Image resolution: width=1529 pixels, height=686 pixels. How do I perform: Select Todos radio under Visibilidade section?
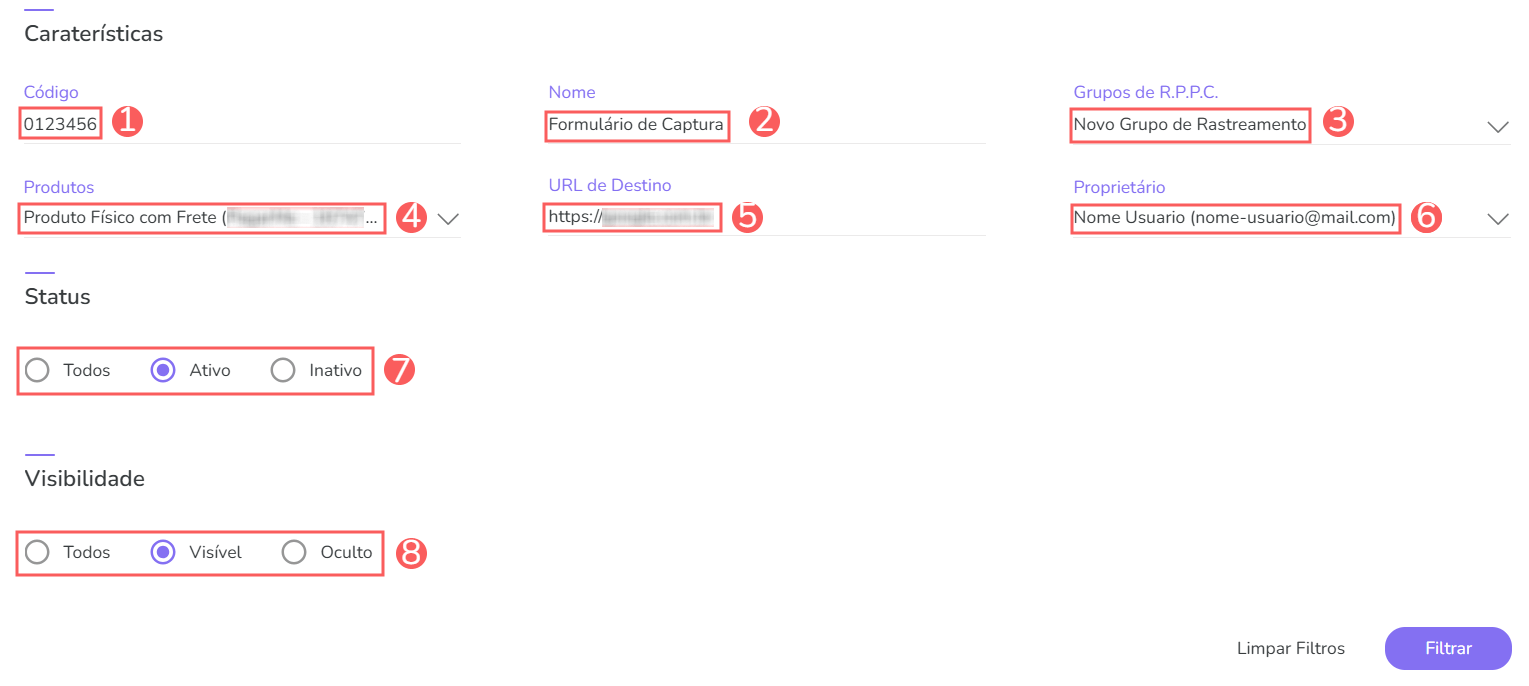click(37, 552)
